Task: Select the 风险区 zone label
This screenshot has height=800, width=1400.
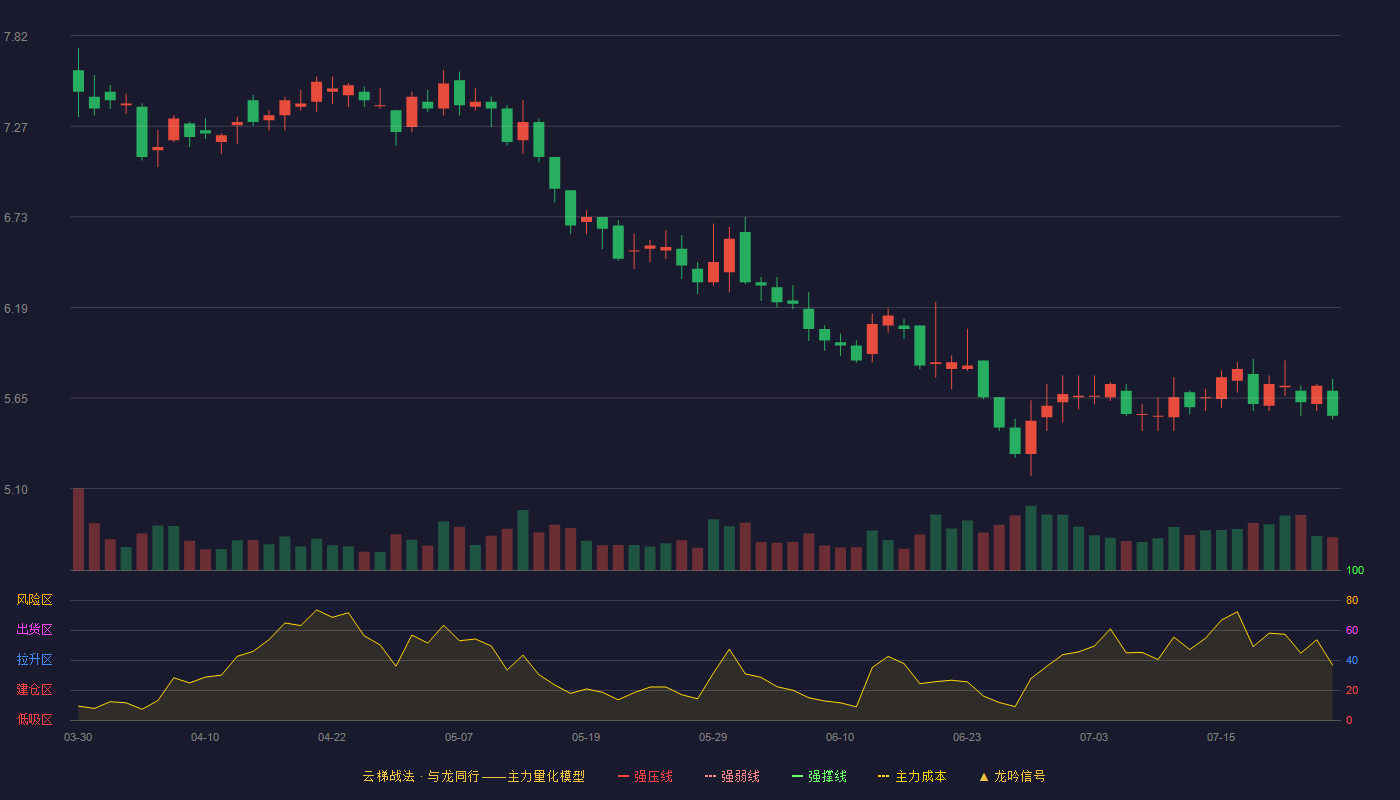Action: click(x=34, y=600)
